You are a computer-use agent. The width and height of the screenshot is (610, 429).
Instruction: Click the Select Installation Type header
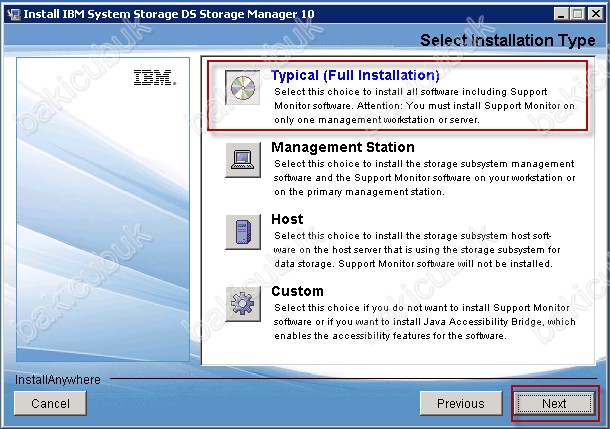click(508, 40)
